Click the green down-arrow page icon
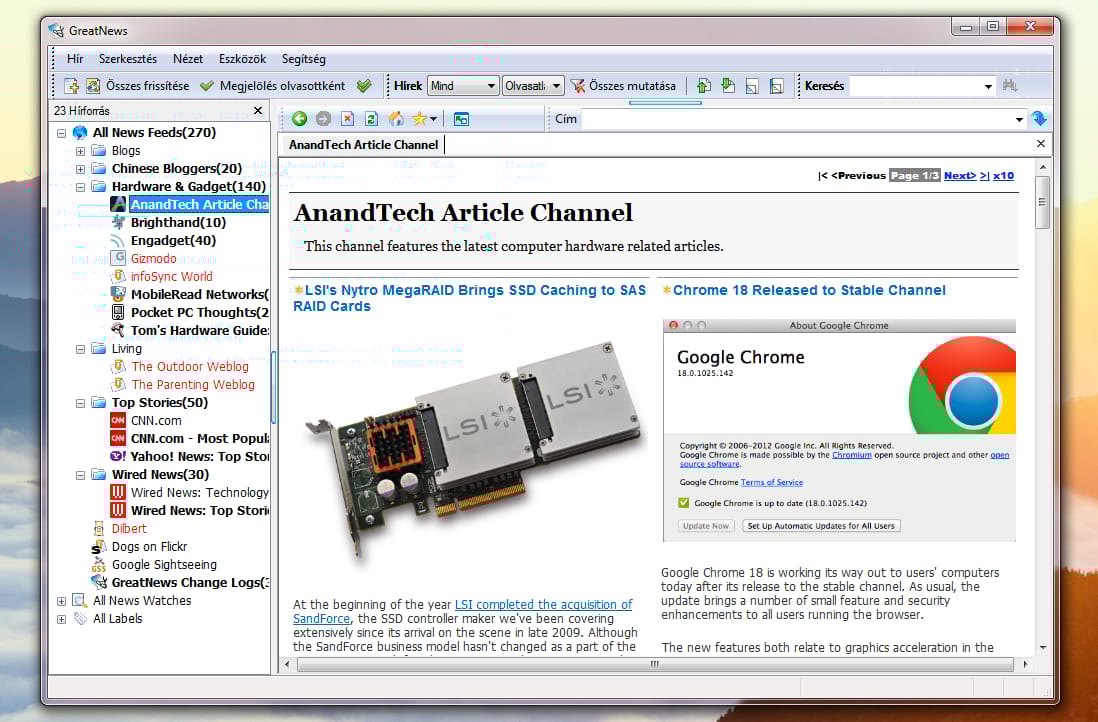This screenshot has height=722, width=1098. pos(728,85)
